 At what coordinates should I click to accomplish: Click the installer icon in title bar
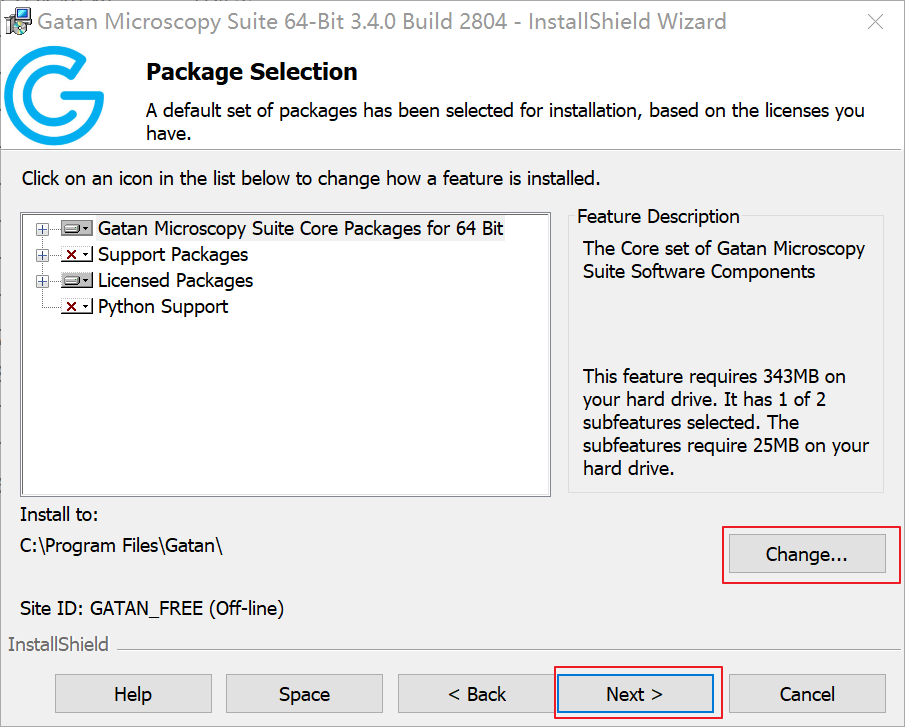pos(17,21)
